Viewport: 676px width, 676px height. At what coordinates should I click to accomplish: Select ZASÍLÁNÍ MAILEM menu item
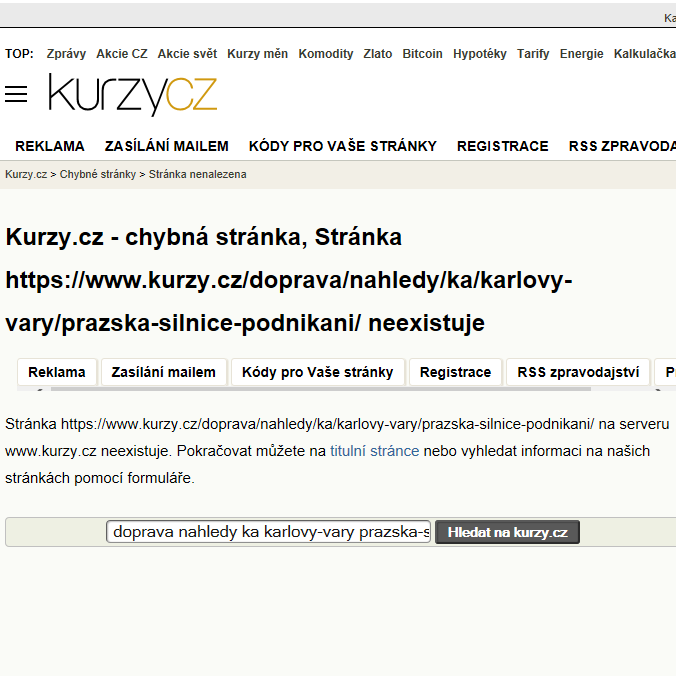[x=166, y=146]
